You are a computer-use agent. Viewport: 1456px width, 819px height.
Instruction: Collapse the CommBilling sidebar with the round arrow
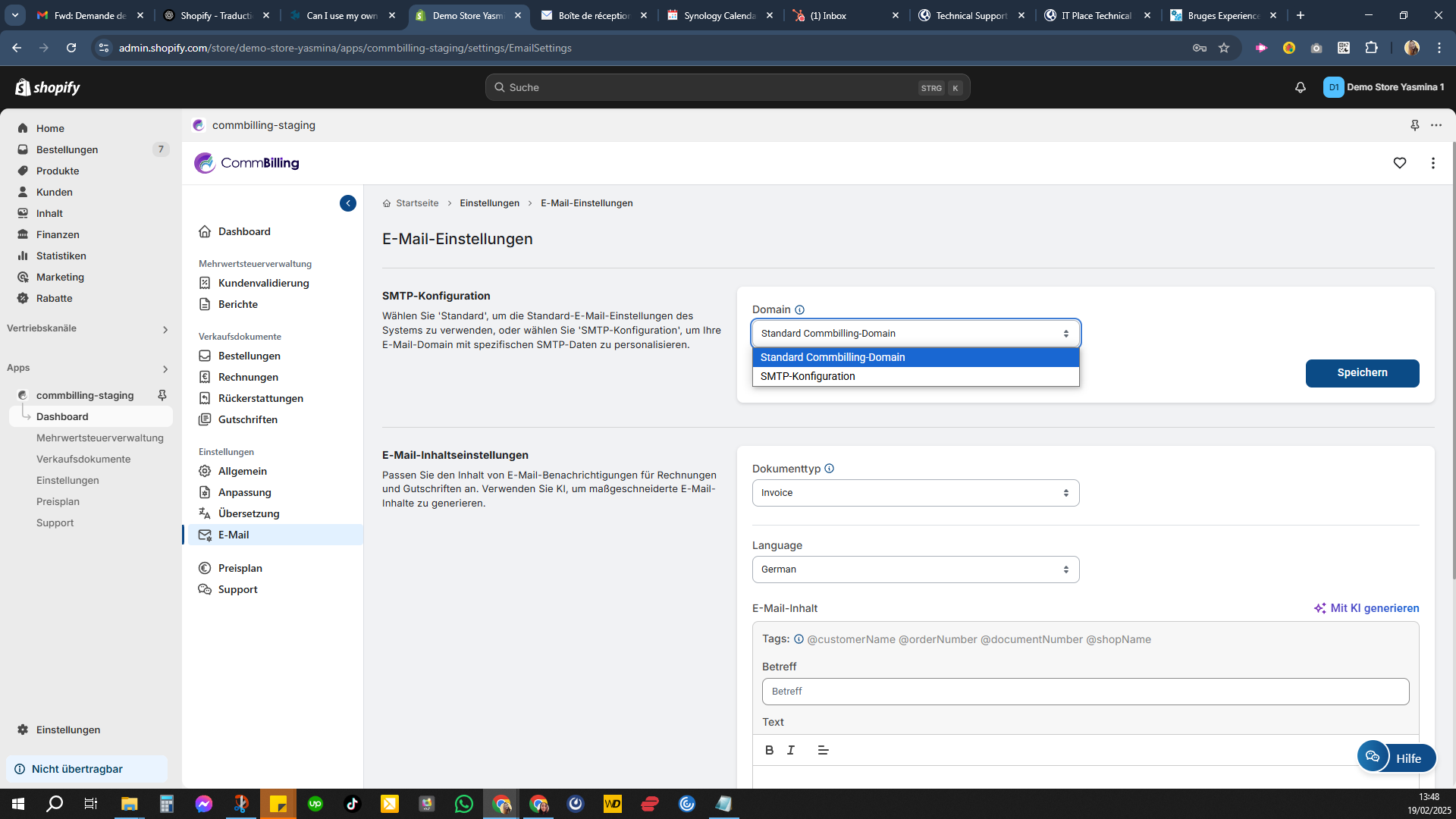tap(348, 203)
